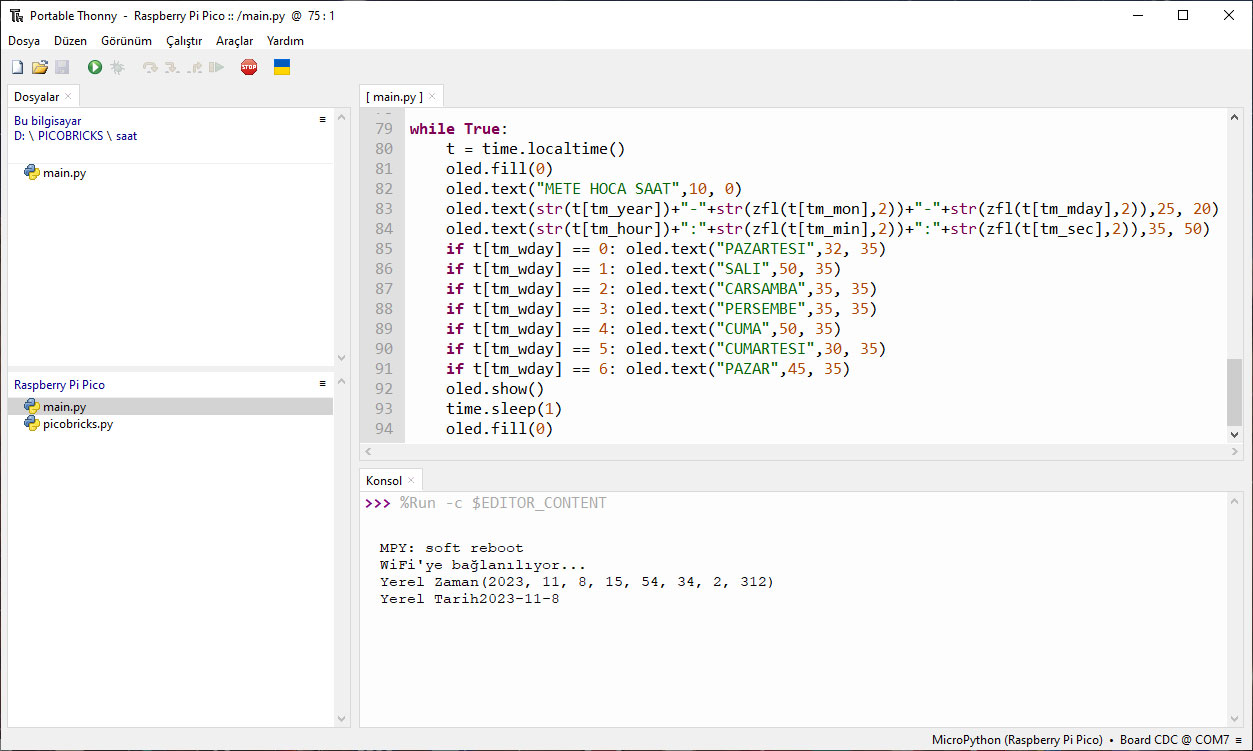Maximize the Thonny window
The image size is (1253, 751).
click(x=1183, y=15)
